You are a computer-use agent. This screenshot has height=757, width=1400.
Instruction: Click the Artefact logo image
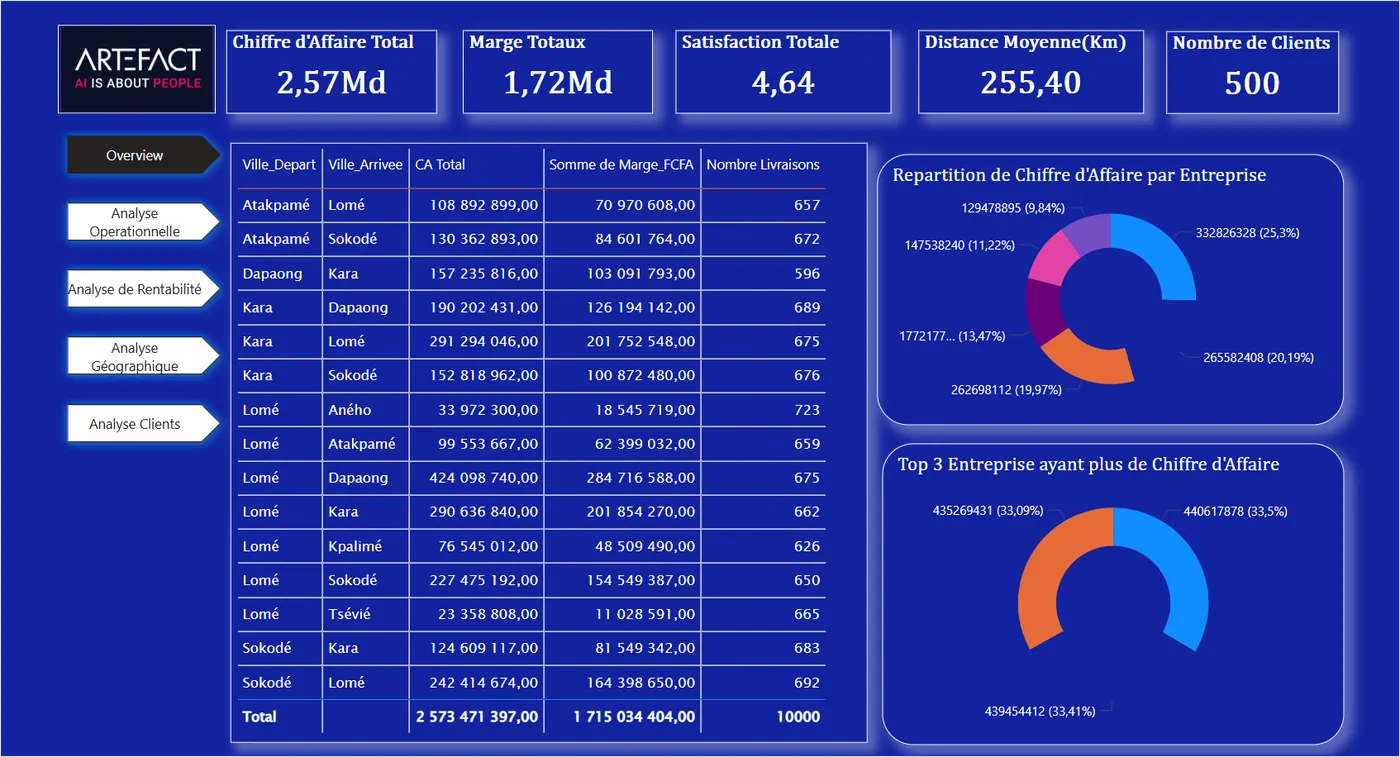click(x=137, y=69)
